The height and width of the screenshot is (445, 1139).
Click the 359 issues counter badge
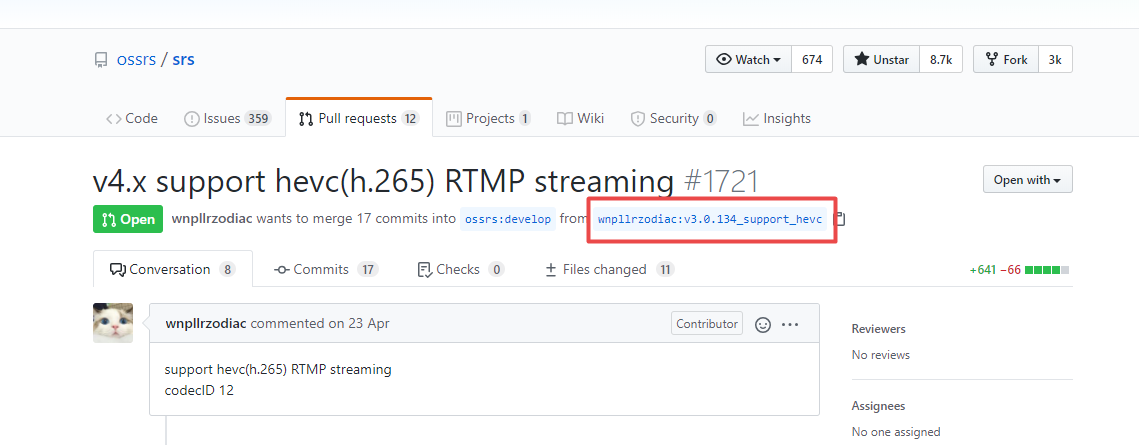pyautogui.click(x=258, y=118)
